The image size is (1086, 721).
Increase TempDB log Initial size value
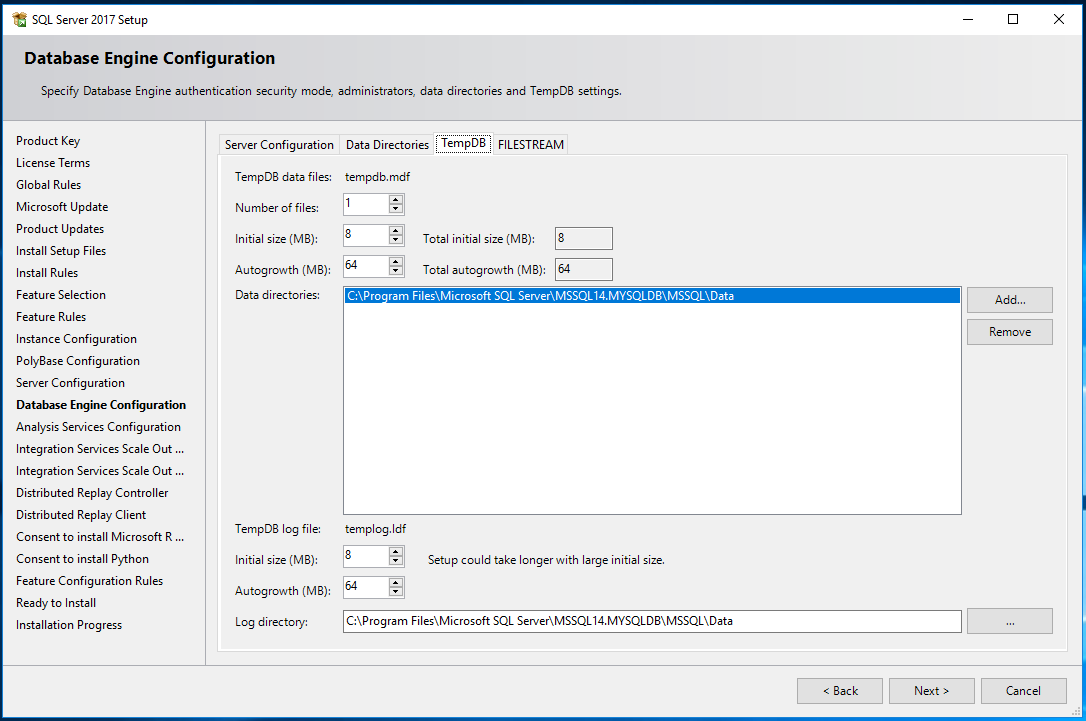[x=397, y=551]
